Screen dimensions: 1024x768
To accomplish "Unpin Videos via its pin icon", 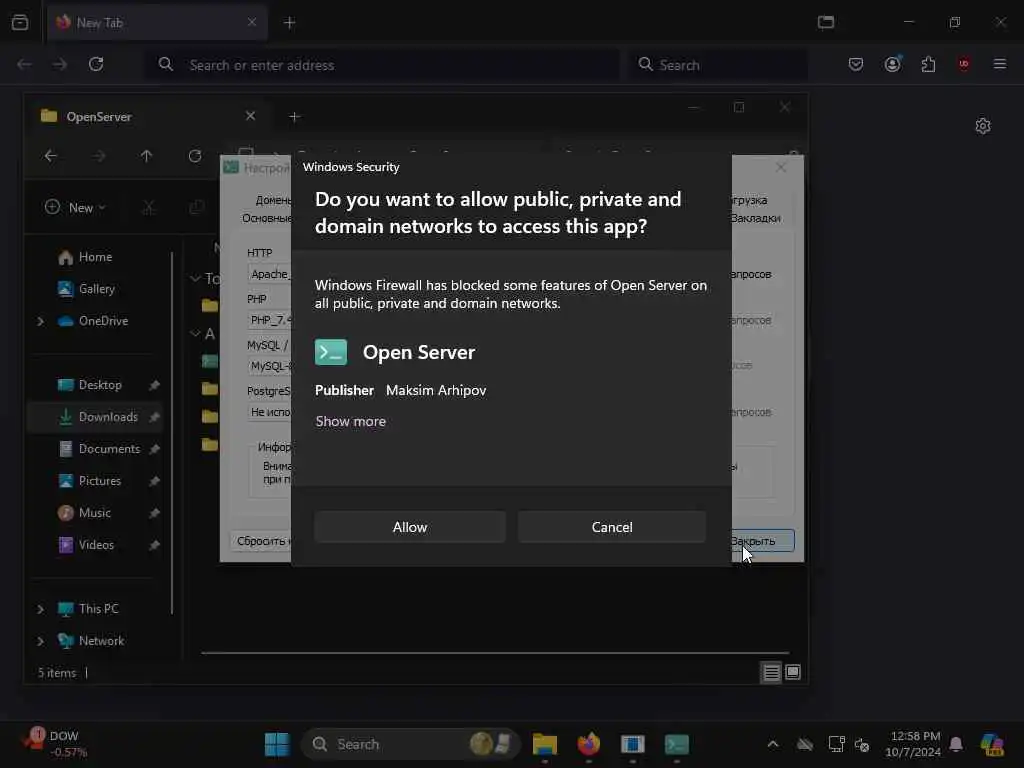I will point(154,545).
